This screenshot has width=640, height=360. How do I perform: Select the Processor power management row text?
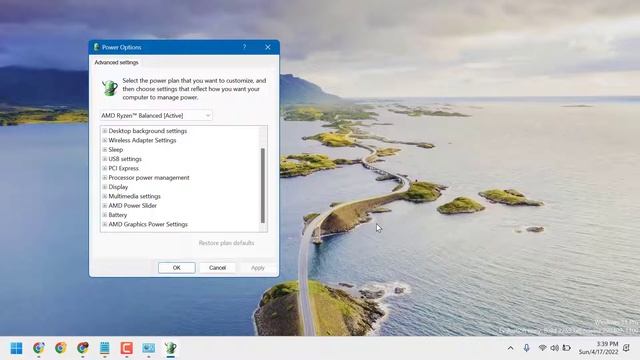149,178
